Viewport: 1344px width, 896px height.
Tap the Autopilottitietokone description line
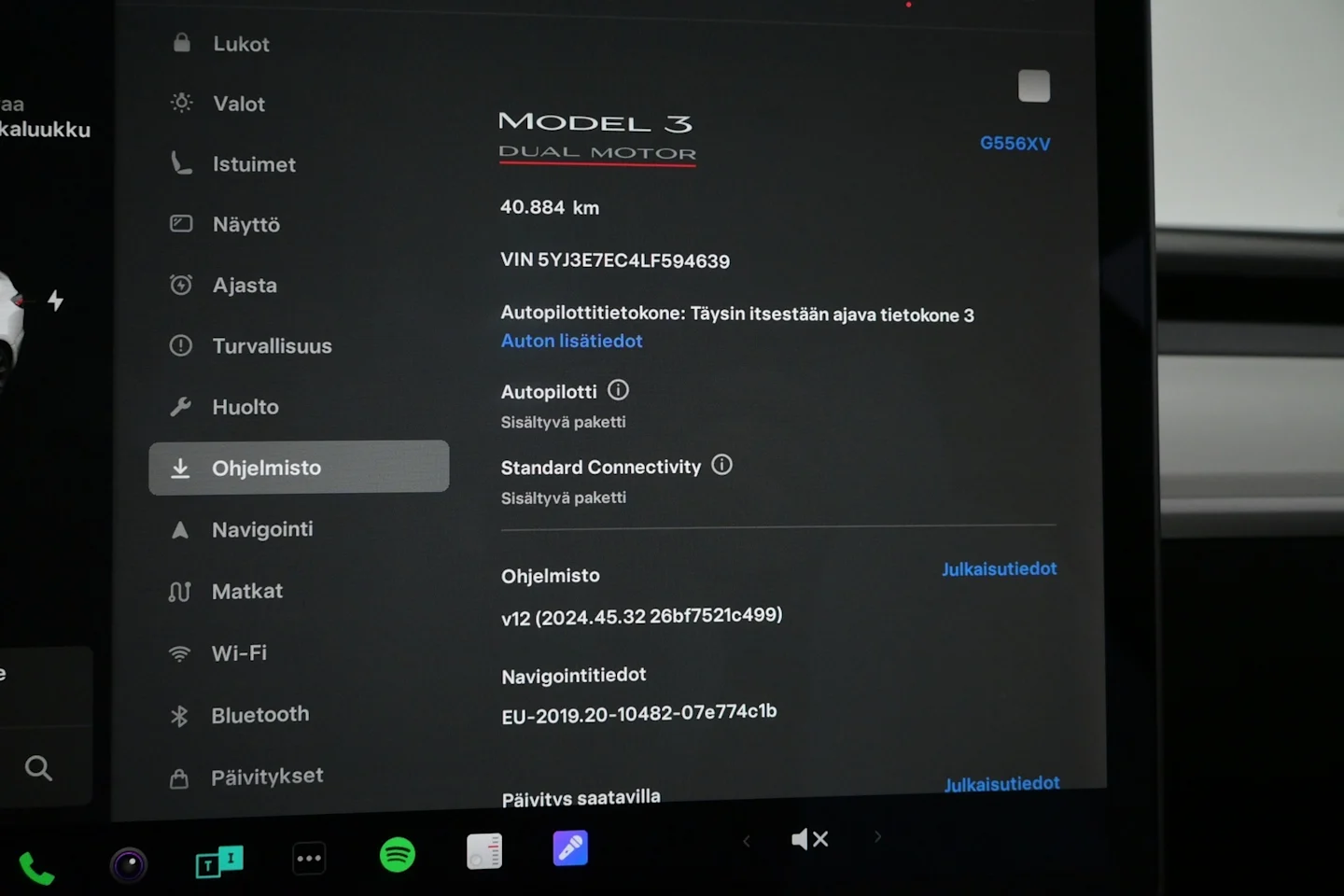737,314
